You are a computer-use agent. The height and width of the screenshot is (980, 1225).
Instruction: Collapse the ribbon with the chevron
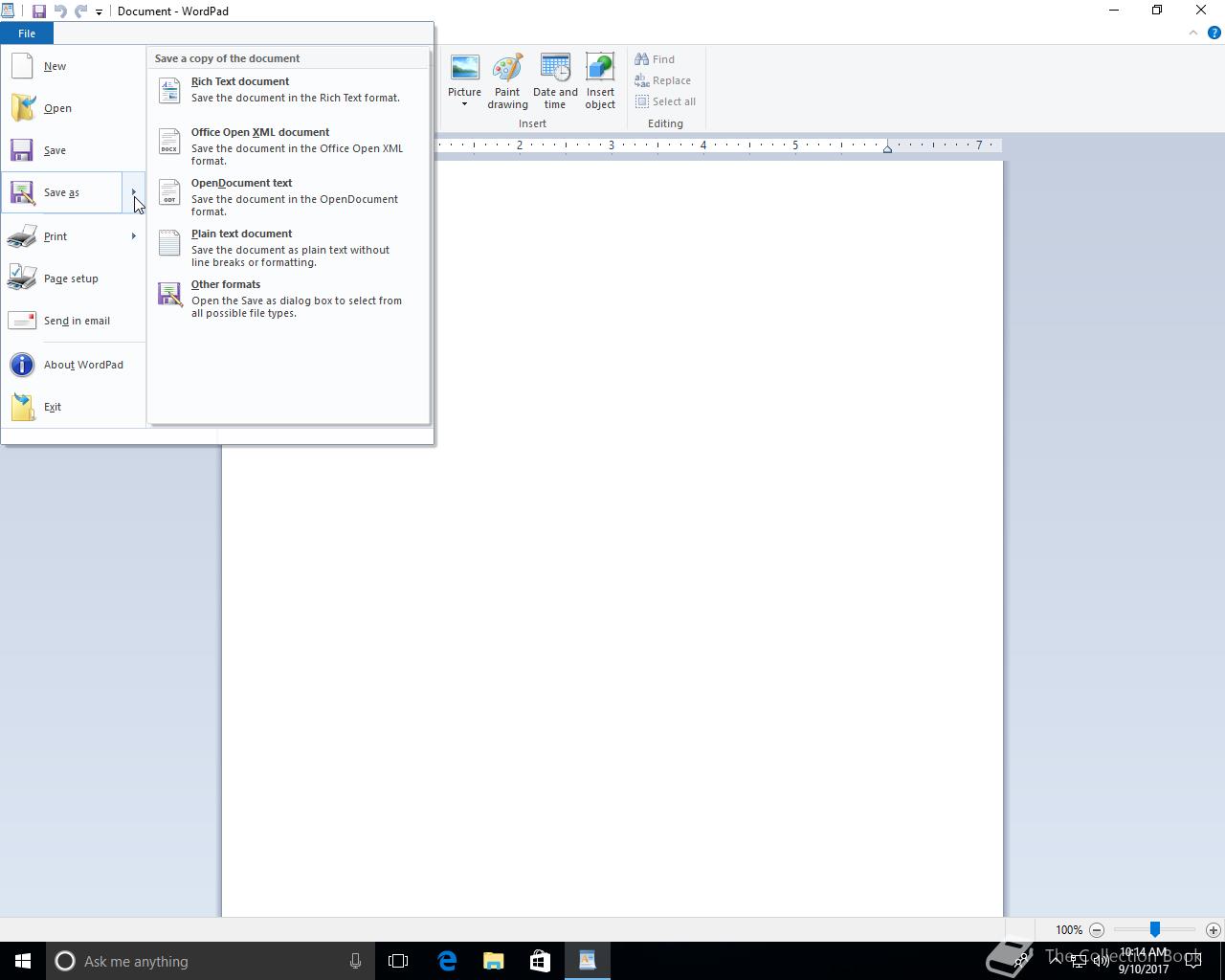coord(1192,33)
